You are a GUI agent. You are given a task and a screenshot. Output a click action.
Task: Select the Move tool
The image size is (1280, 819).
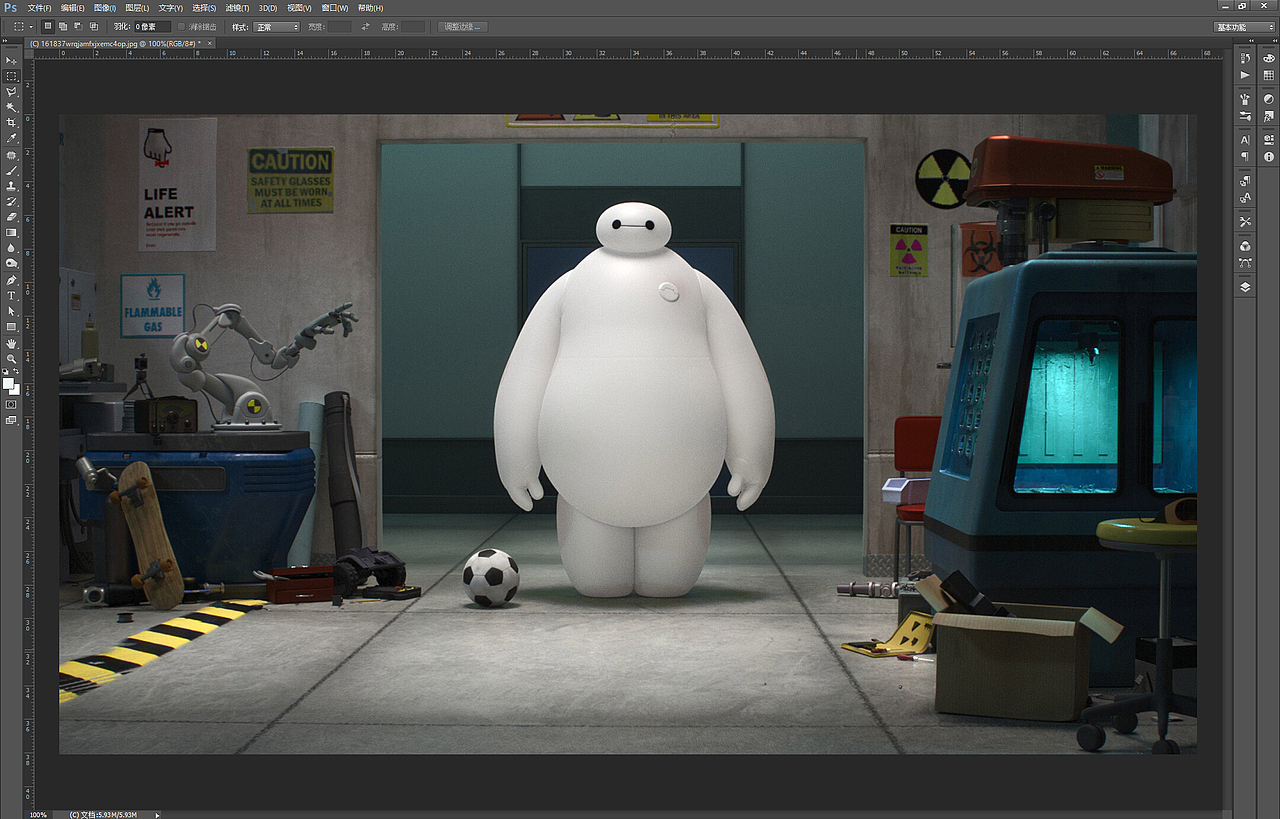tap(12, 60)
